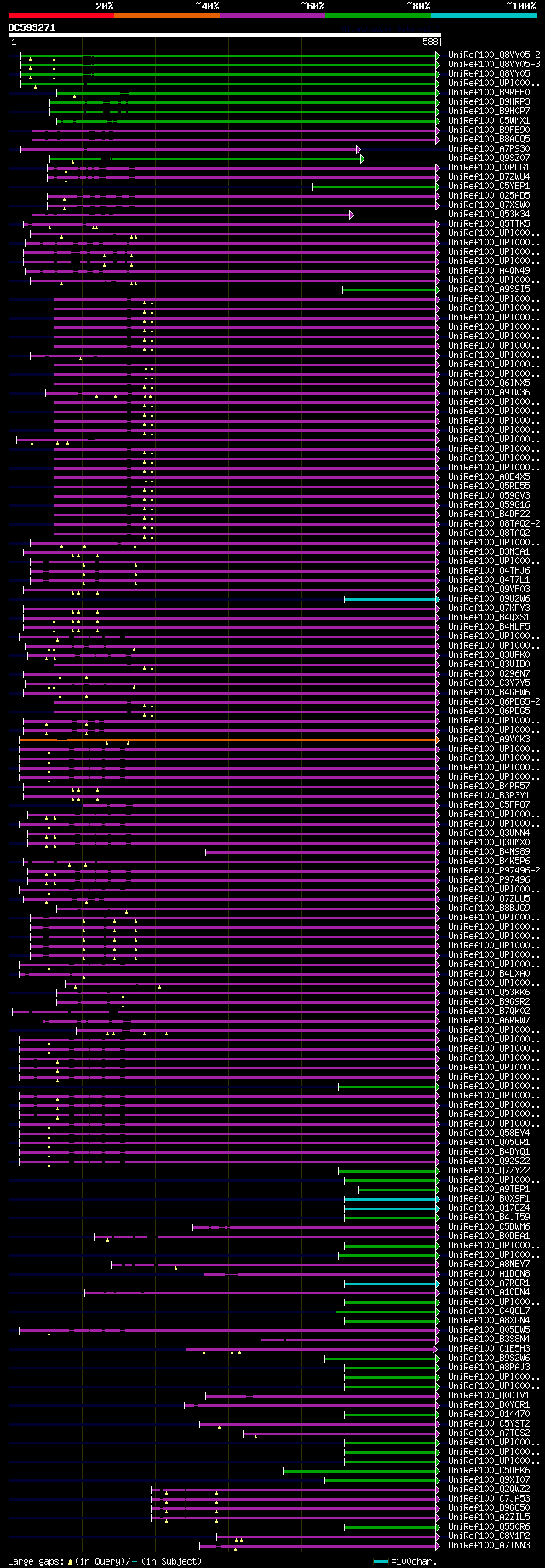The image size is (545, 1568).
Task: Select UniRef100_A9S9I5 label
Action: click(489, 289)
